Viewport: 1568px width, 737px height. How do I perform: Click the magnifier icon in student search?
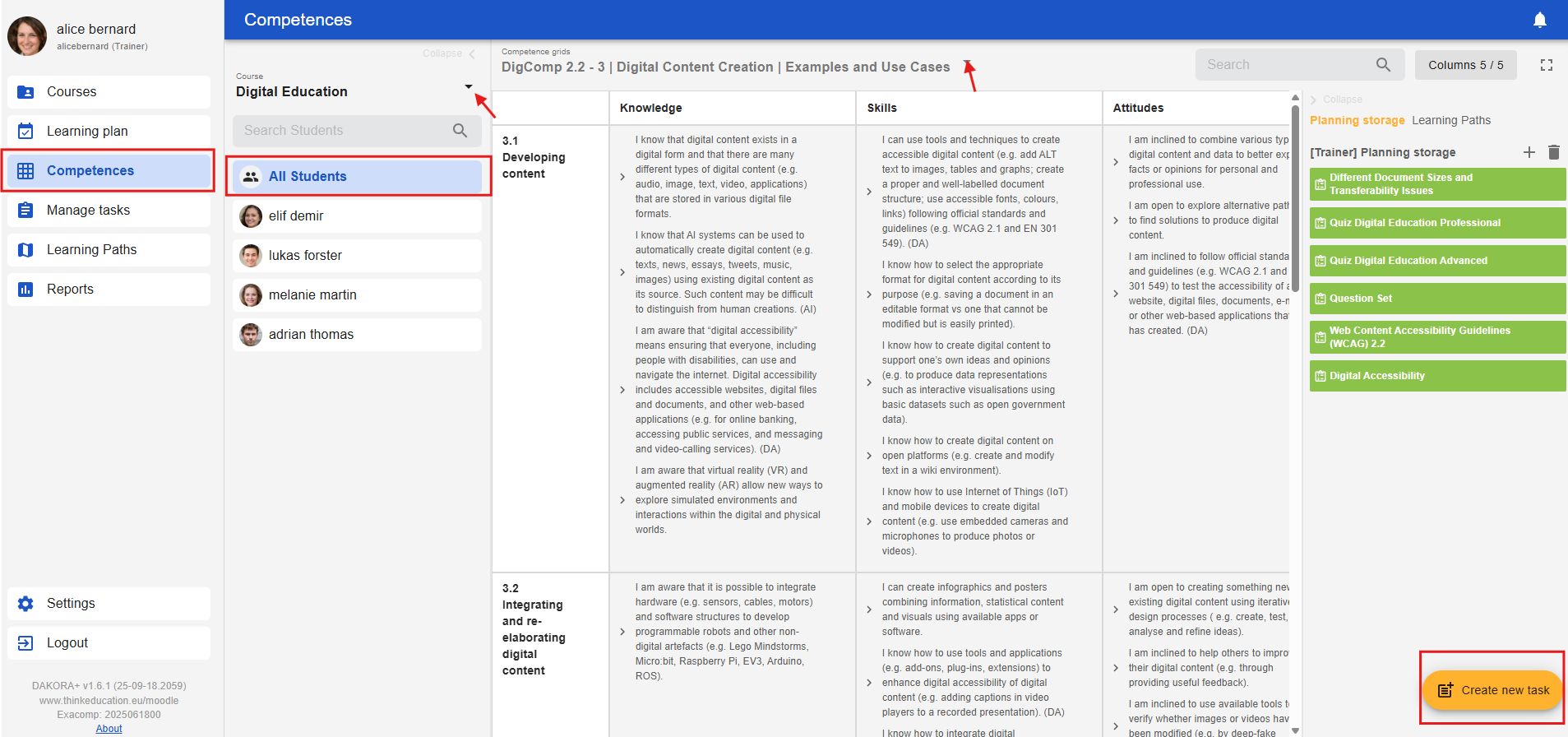[x=460, y=131]
